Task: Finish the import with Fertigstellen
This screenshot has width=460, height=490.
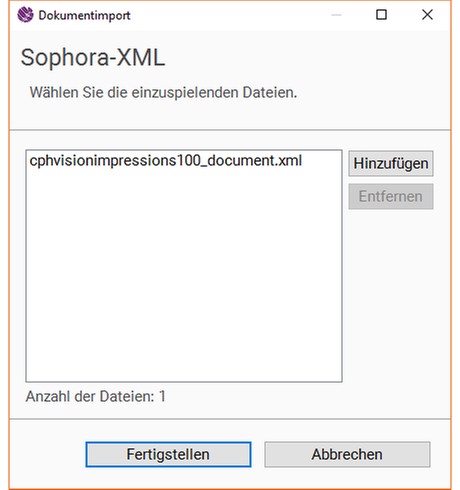Action: pos(168,454)
